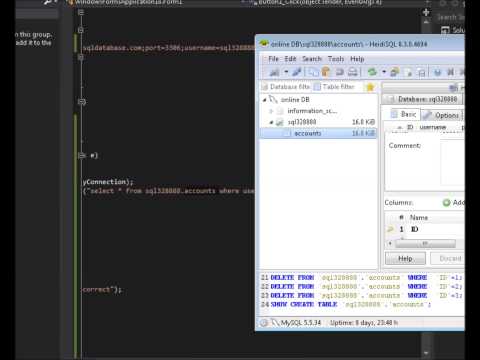Click the save disk toolbar icon

click(x=421, y=72)
